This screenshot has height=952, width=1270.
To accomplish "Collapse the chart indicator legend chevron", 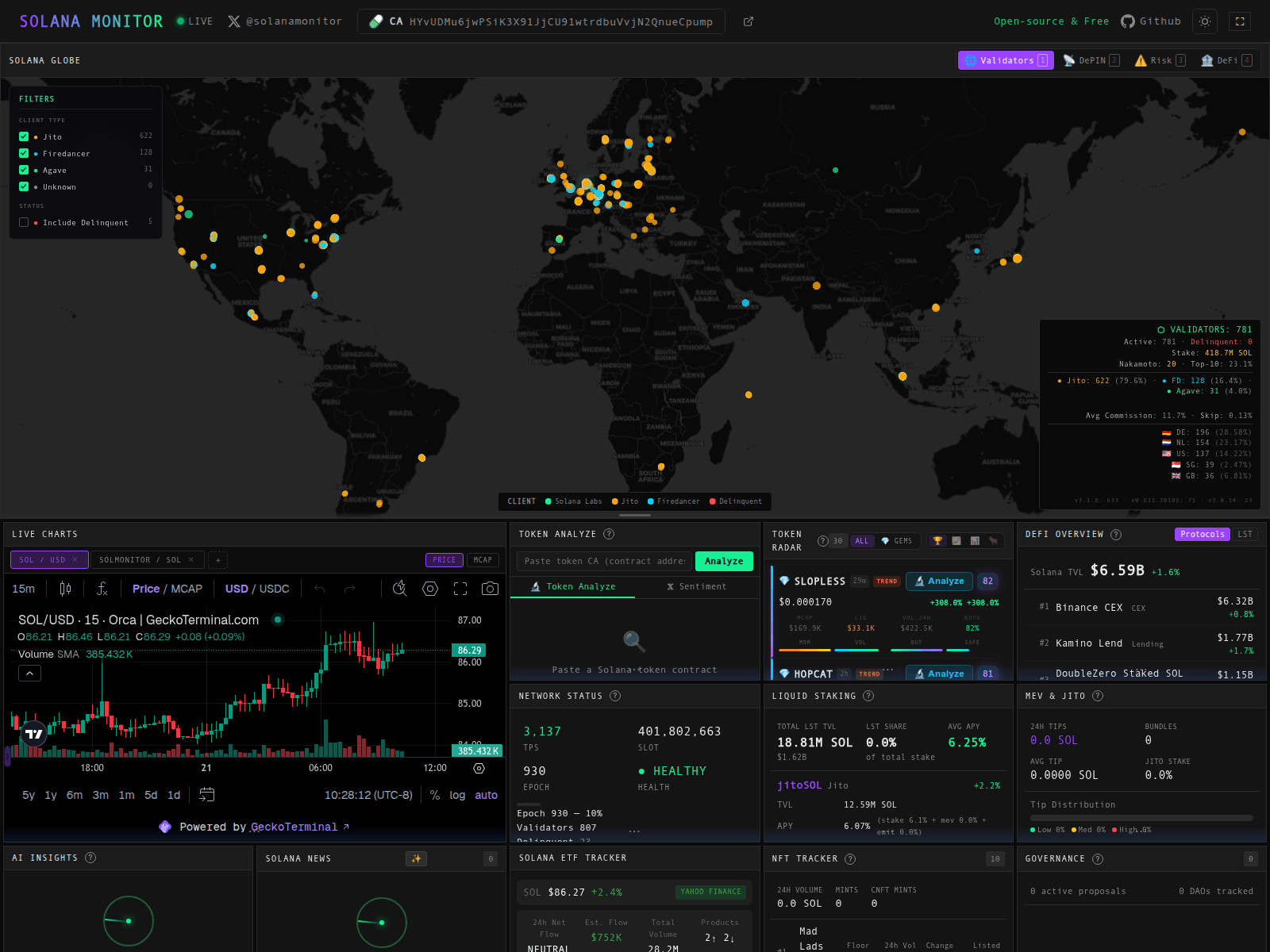I will (x=29, y=673).
